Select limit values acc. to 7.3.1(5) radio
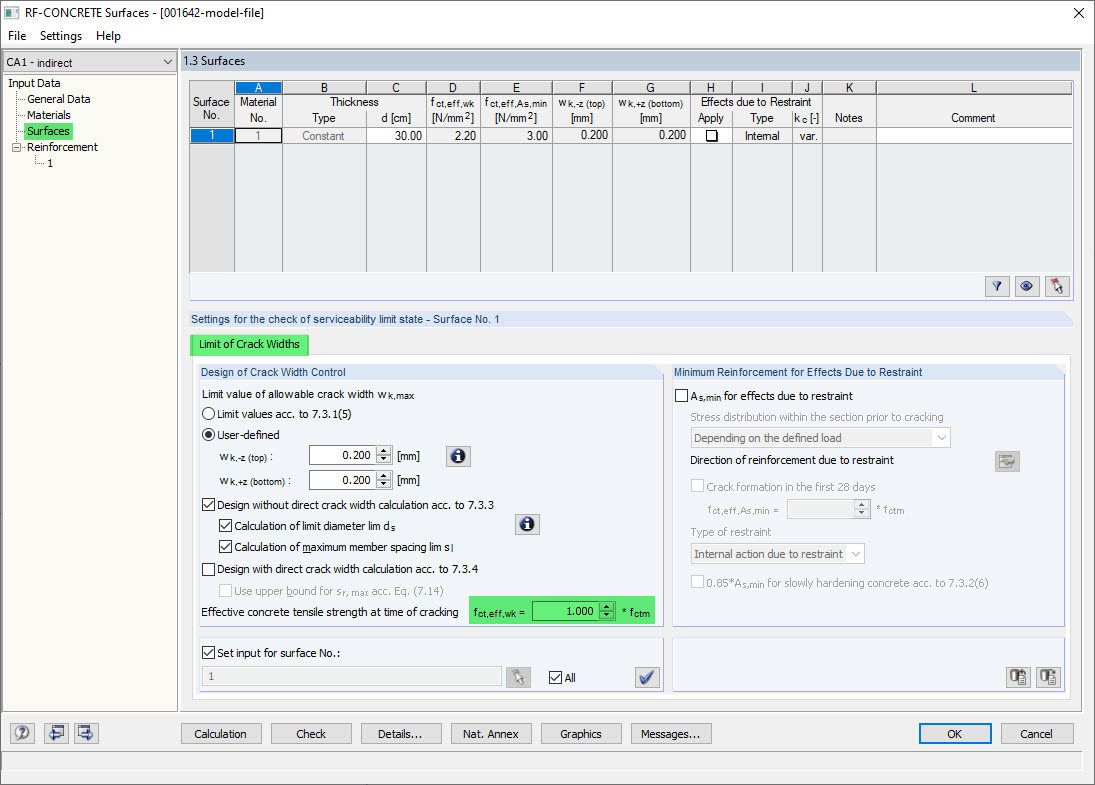 [208, 414]
